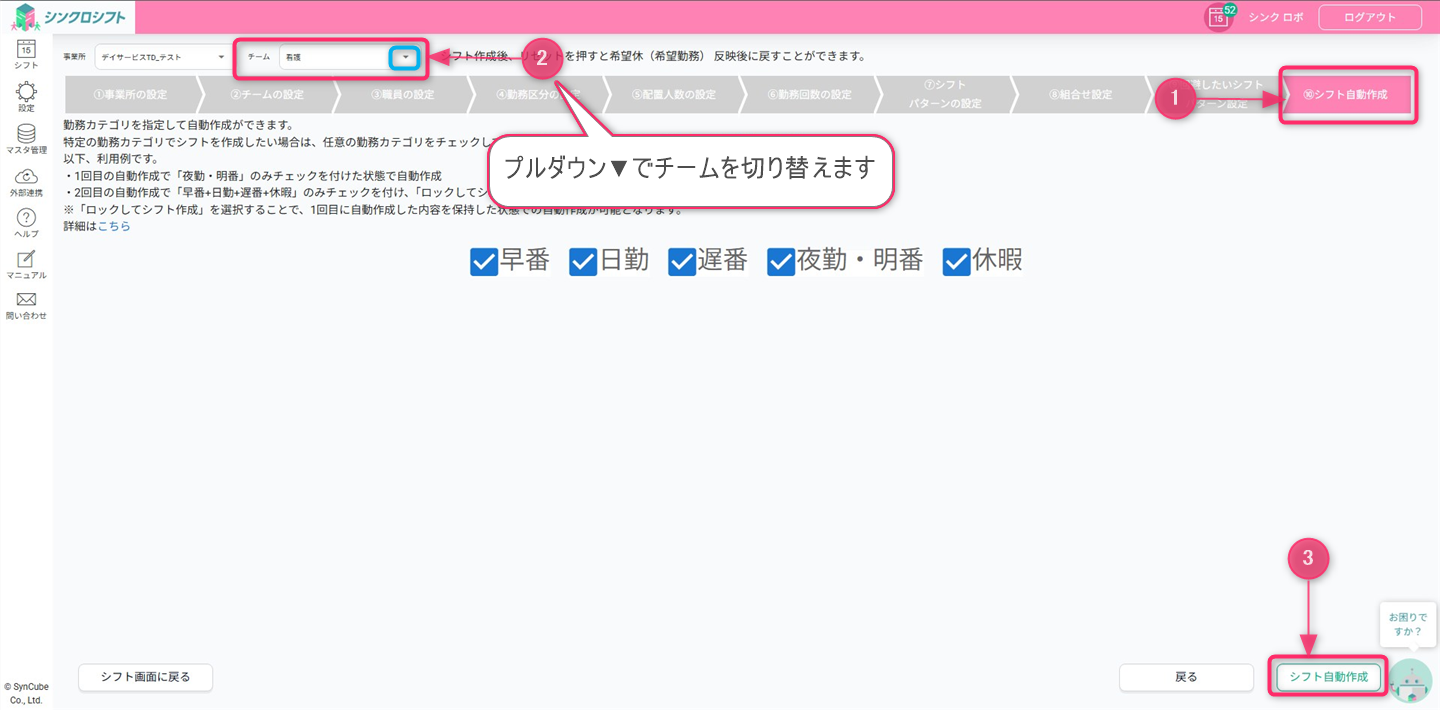Image resolution: width=1440 pixels, height=710 pixels.
Task: Open the こちら details link
Action: point(114,226)
